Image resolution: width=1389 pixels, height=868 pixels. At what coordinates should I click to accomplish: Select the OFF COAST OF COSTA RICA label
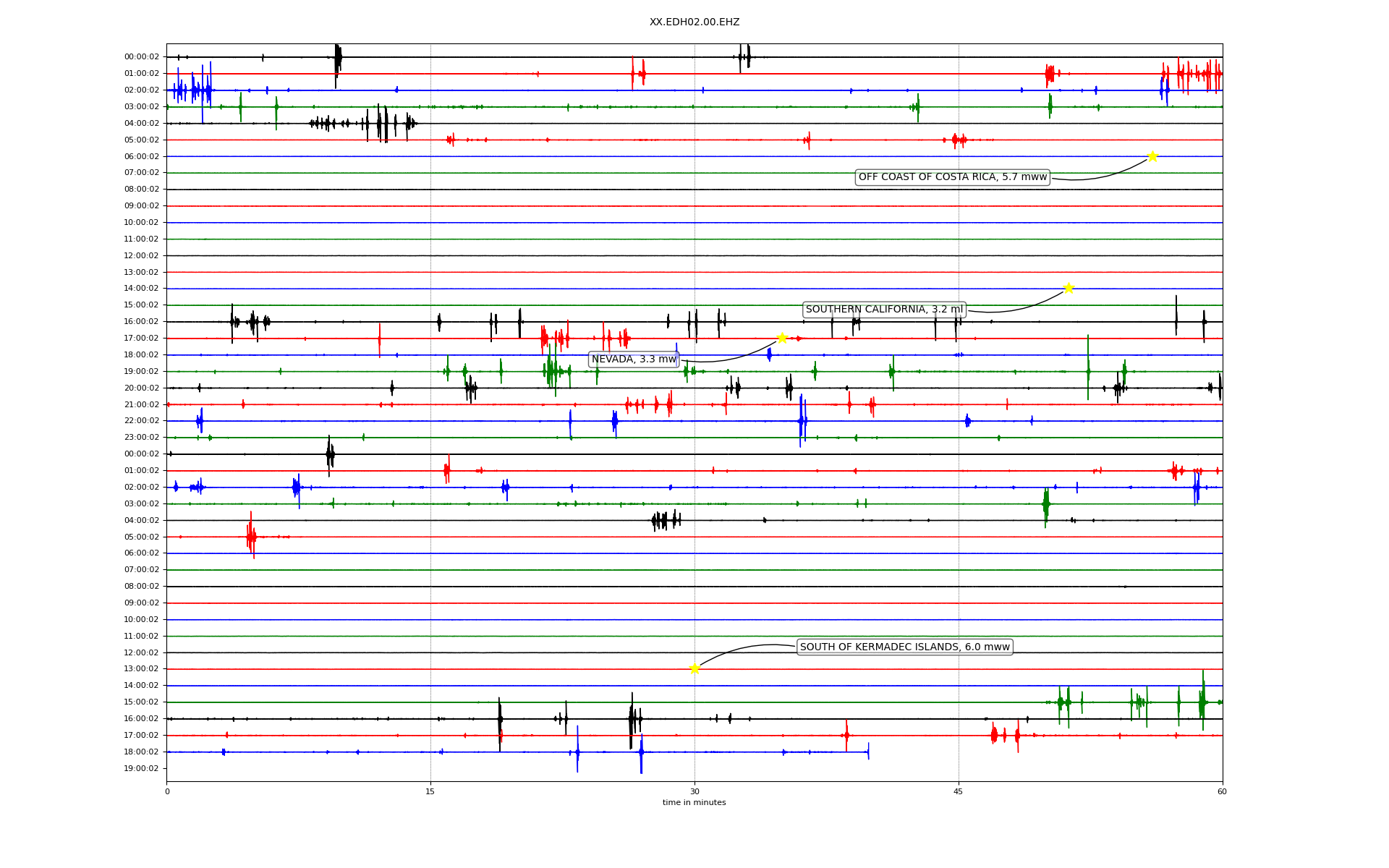(952, 177)
